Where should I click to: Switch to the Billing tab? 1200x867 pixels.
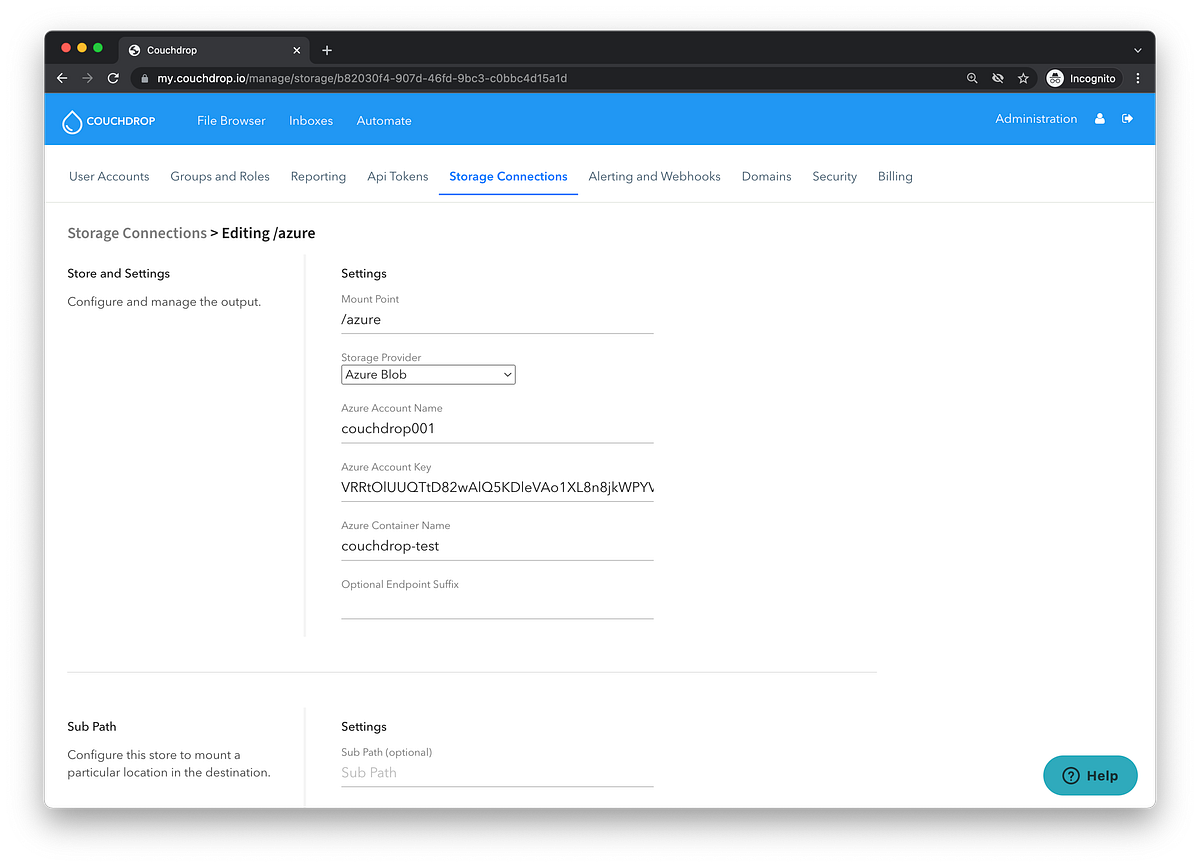894,176
